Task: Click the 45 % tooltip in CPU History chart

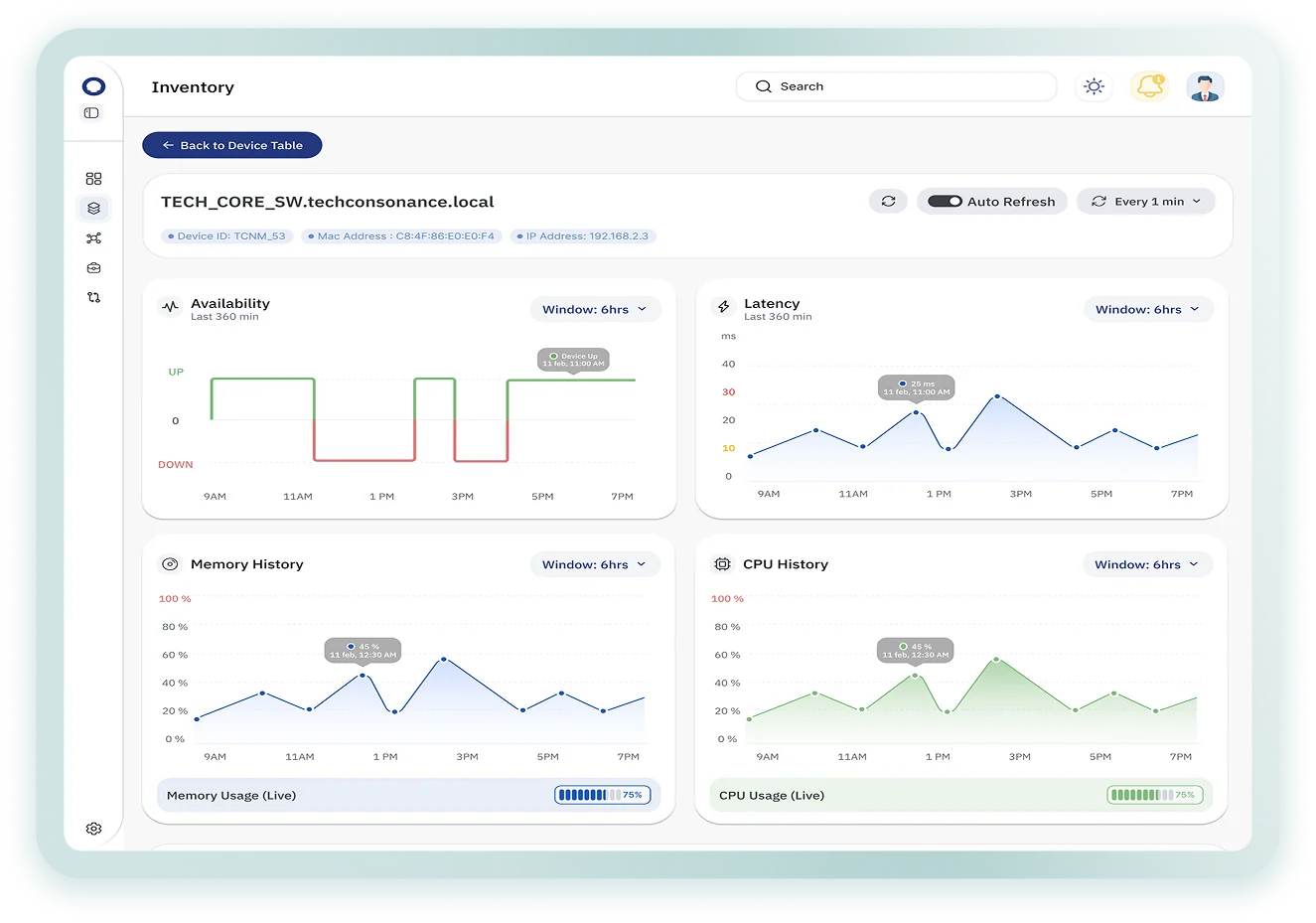Action: [915, 651]
